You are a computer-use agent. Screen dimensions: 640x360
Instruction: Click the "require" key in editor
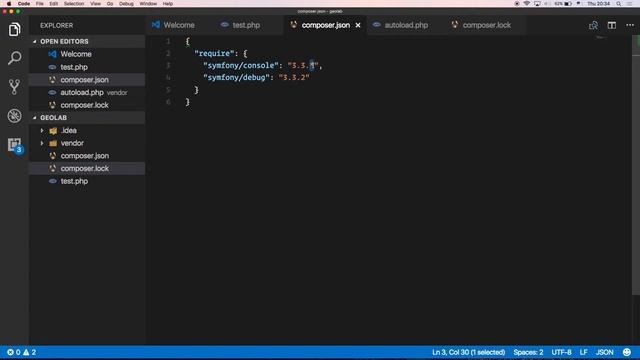[x=214, y=53]
